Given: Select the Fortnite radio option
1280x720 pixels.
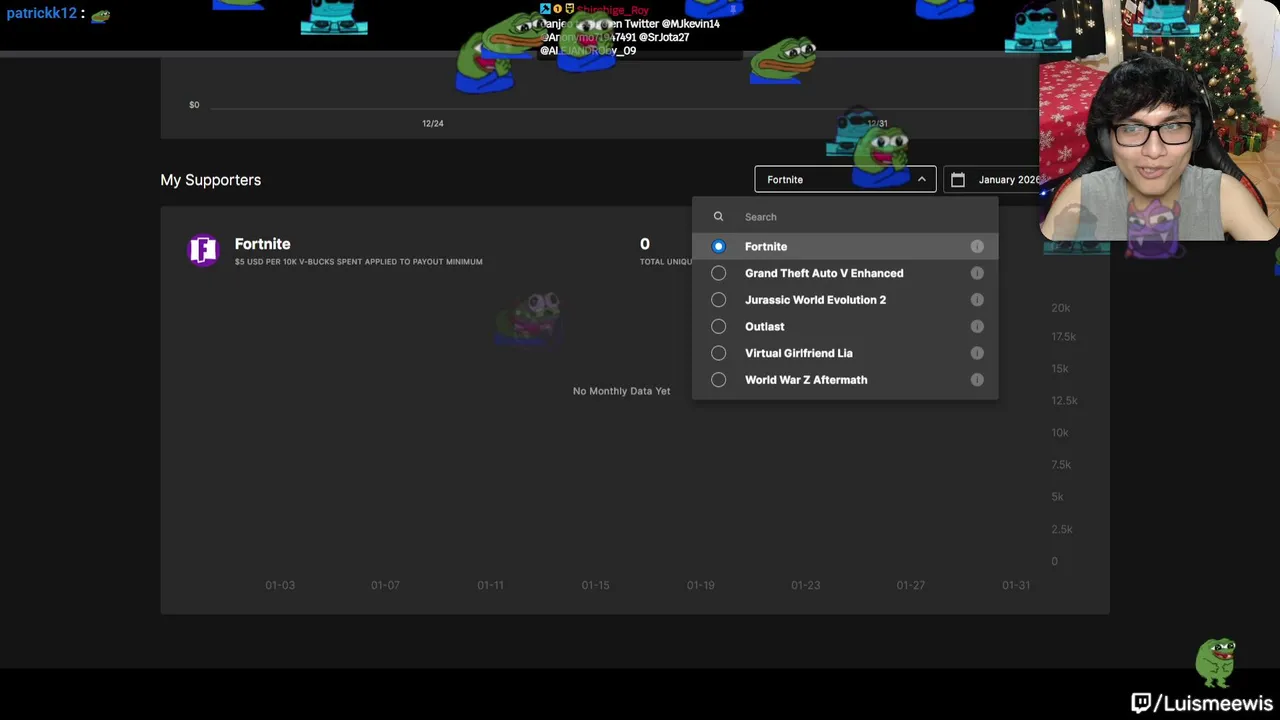Looking at the screenshot, I should [x=718, y=246].
